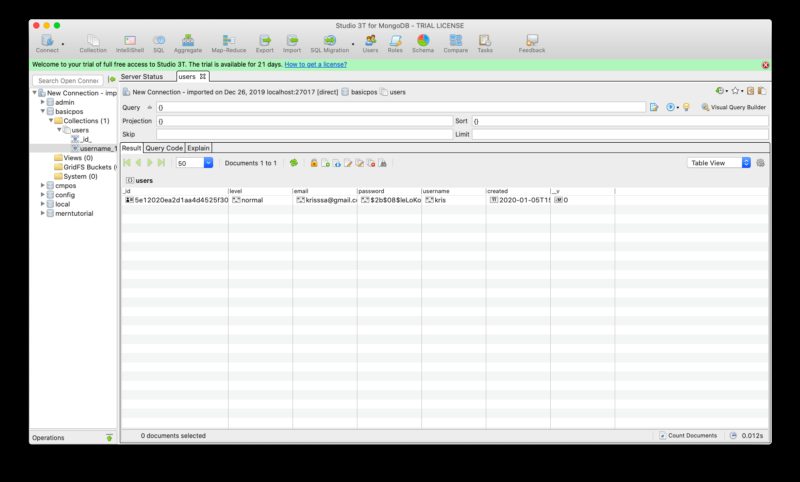The image size is (800, 482).
Task: Click the Sort input field
Action: pyautogui.click(x=620, y=121)
